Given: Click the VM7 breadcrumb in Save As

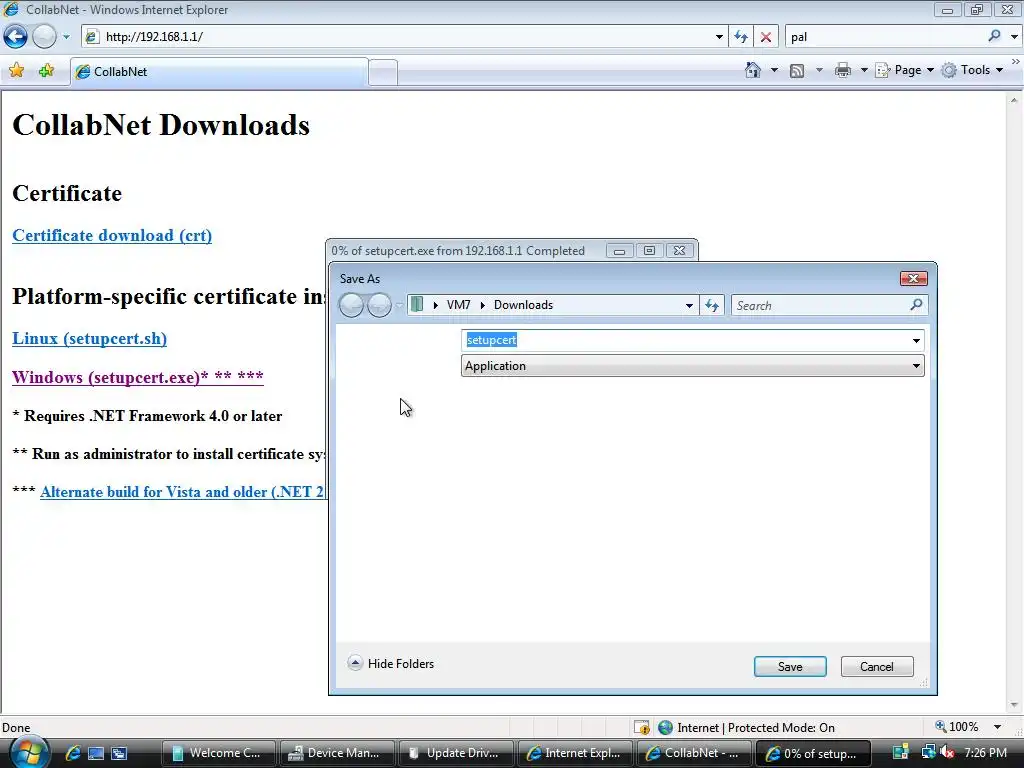Looking at the screenshot, I should pyautogui.click(x=458, y=305).
